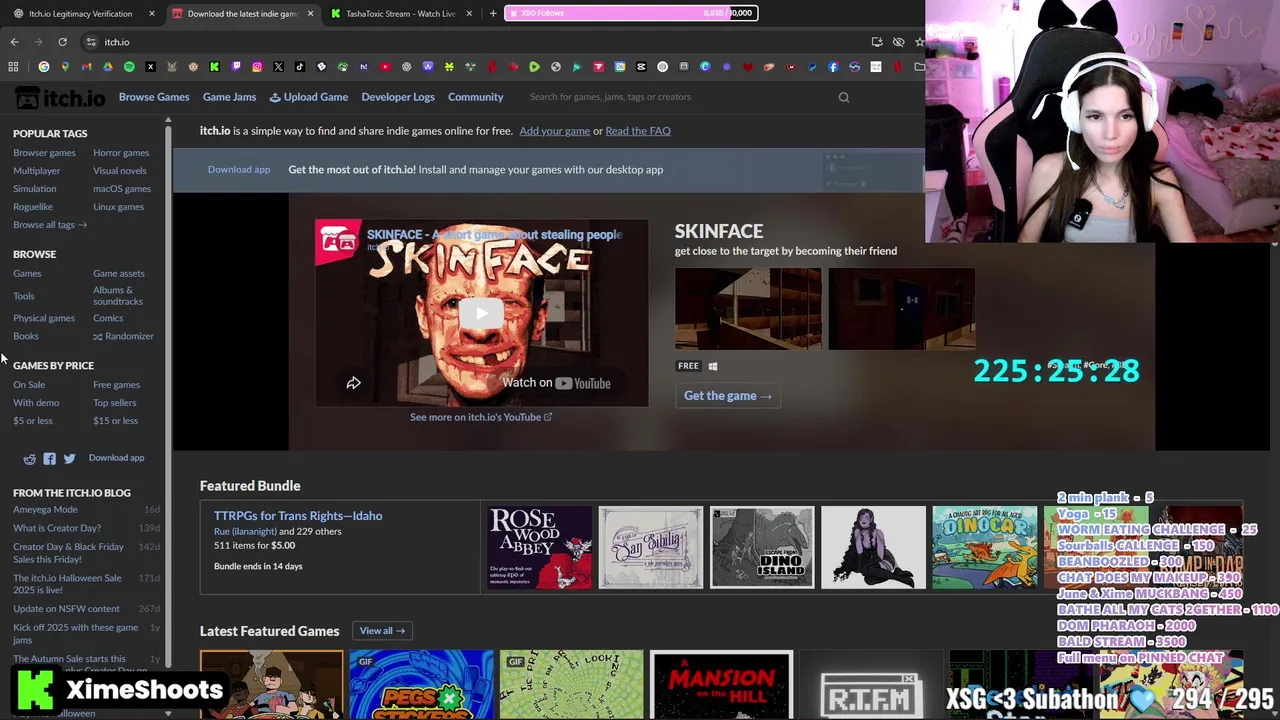1280x720 pixels.
Task: Click the install app icon in address bar
Action: tap(877, 42)
